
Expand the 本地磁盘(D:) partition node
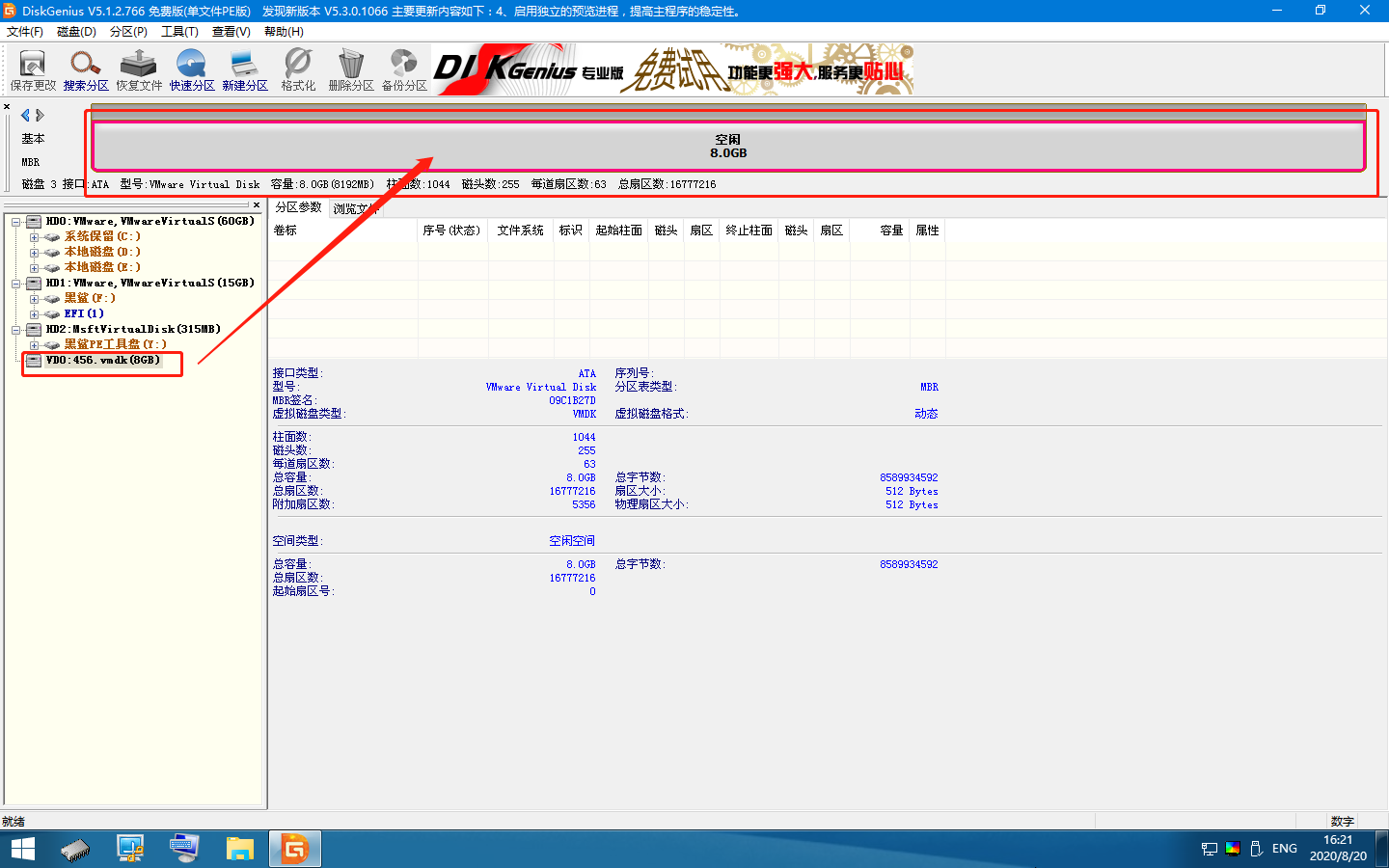(x=34, y=253)
